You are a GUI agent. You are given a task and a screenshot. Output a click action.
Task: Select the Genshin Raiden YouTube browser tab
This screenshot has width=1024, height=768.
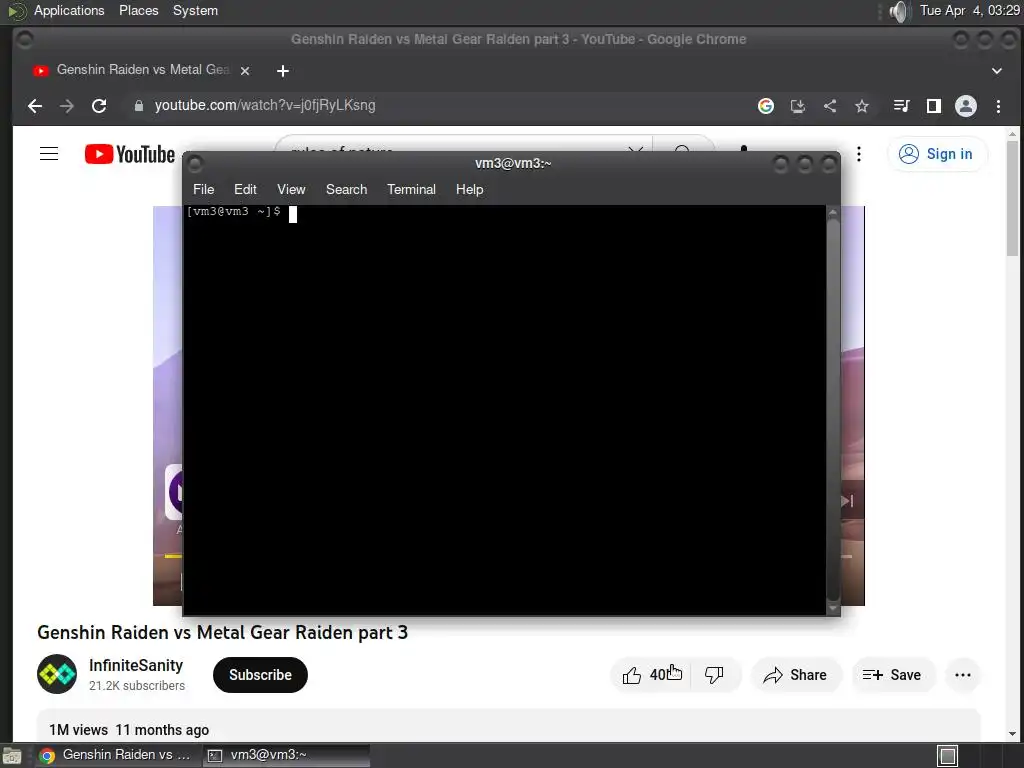(x=142, y=70)
